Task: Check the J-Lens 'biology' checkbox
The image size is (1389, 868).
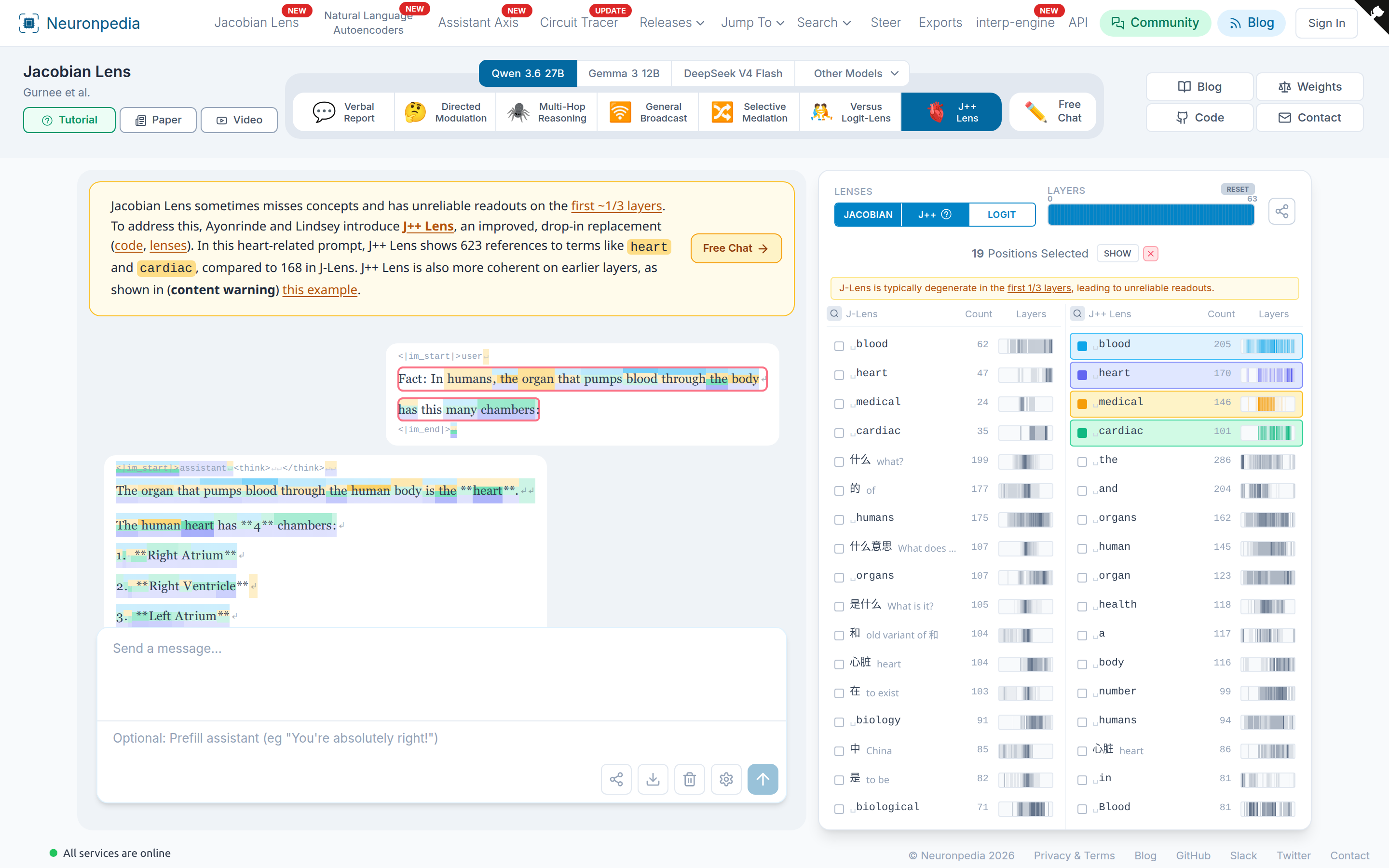Action: pyautogui.click(x=839, y=721)
